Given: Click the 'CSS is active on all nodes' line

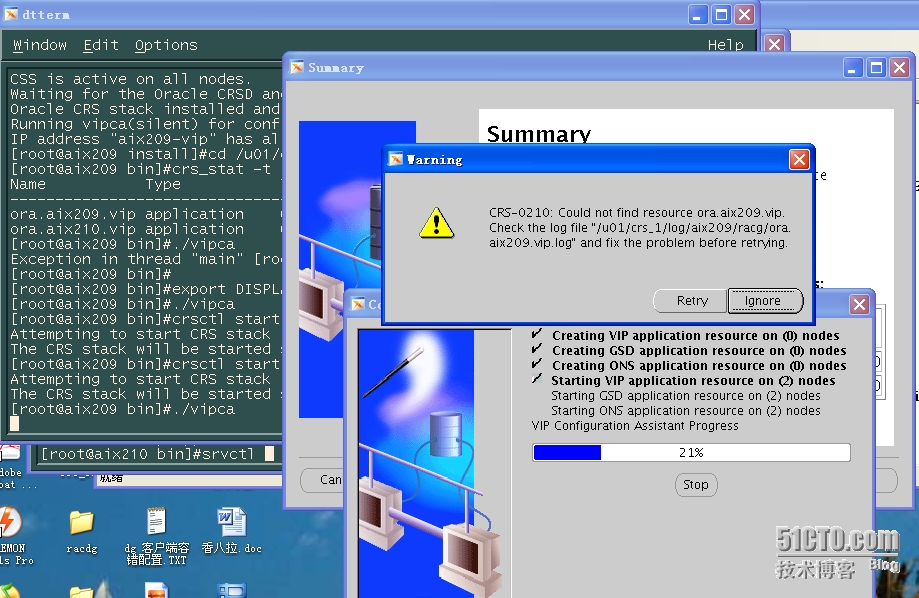Looking at the screenshot, I should pos(130,79).
